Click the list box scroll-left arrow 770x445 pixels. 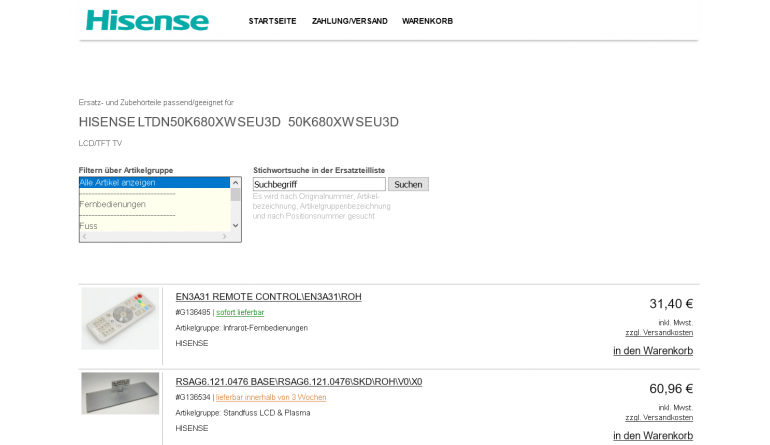(x=84, y=236)
